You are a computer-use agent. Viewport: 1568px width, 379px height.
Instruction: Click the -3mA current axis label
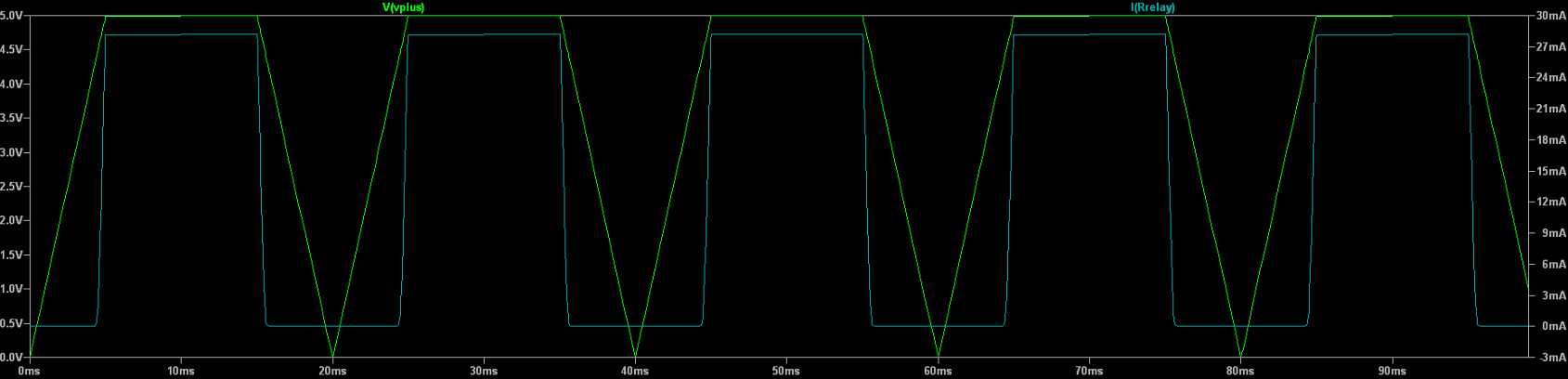coord(1552,358)
